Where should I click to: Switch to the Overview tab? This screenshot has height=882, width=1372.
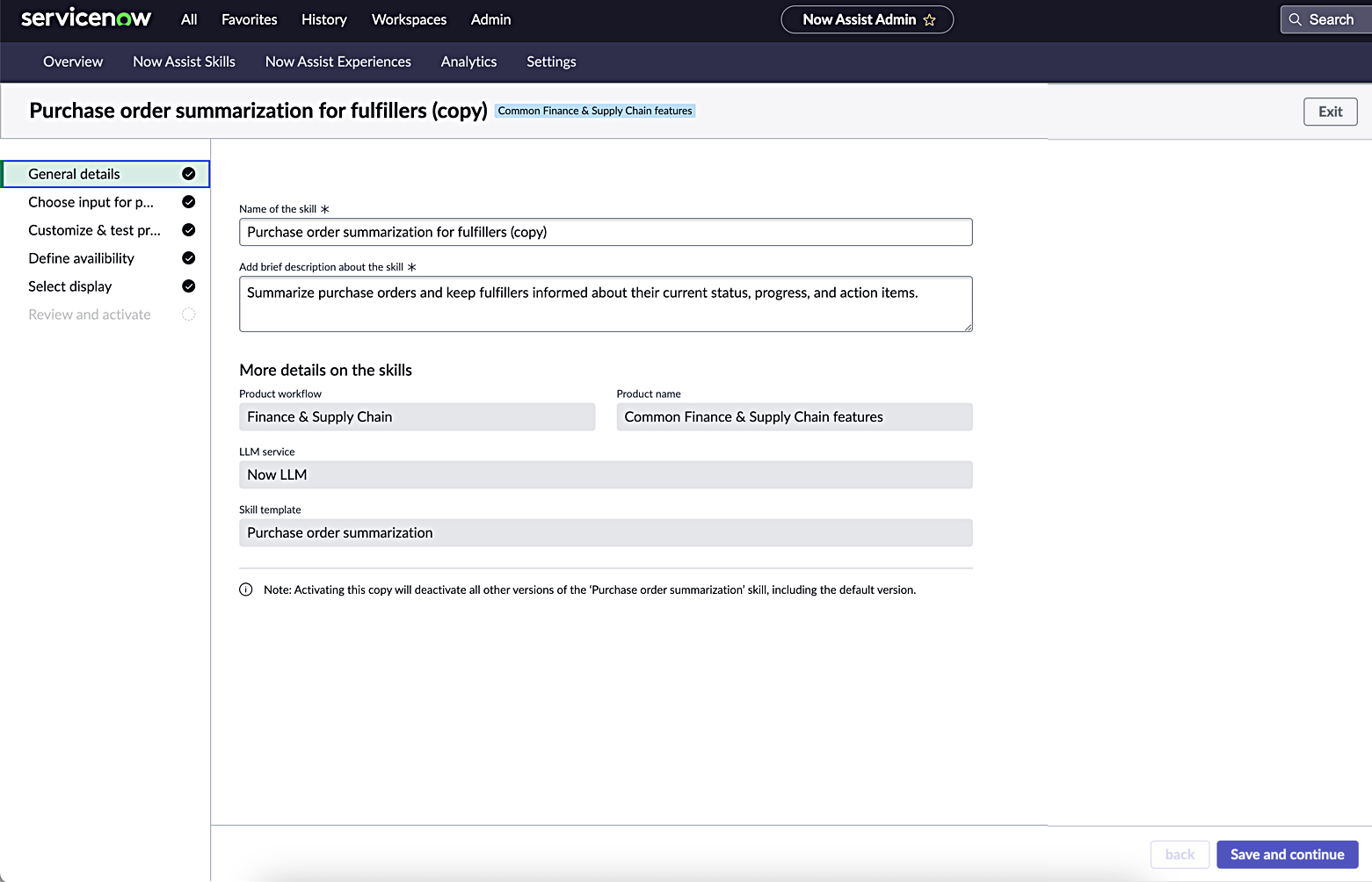pos(73,61)
